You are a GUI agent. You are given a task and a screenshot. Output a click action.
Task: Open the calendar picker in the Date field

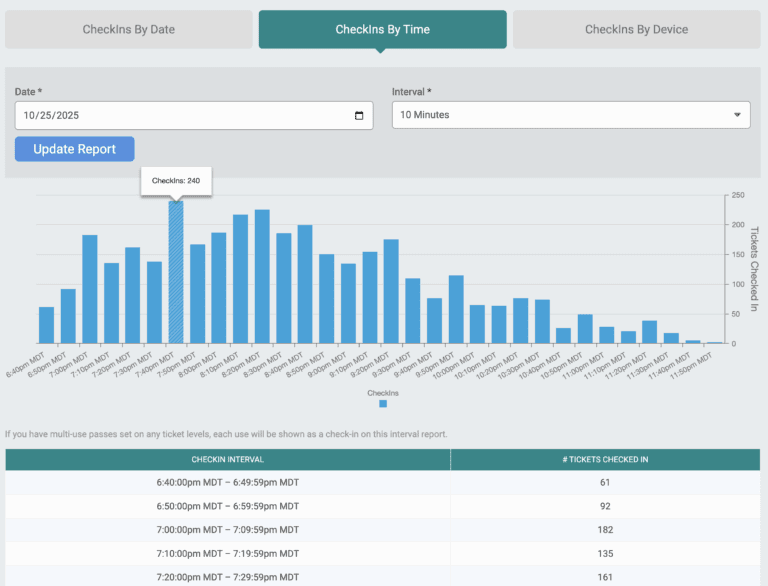[359, 115]
